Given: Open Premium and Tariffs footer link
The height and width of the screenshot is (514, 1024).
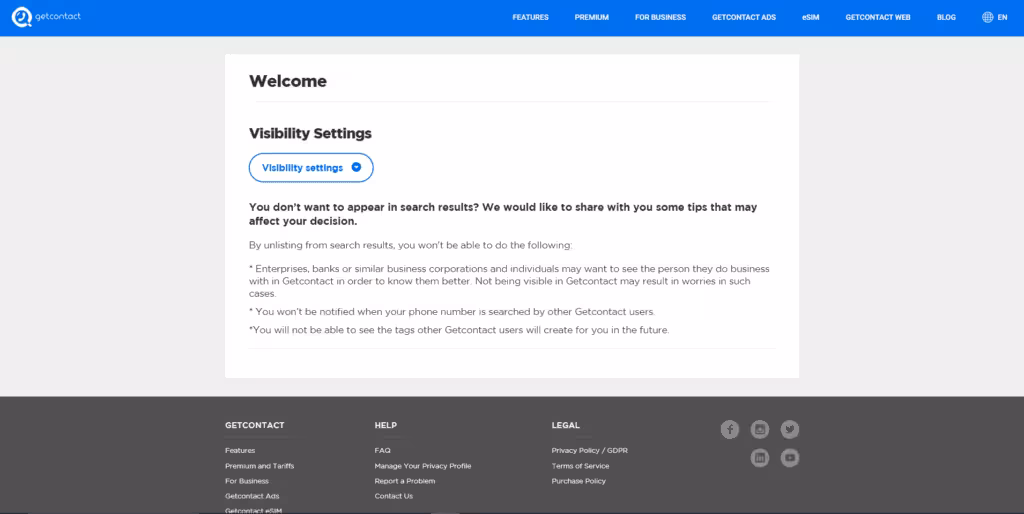Looking at the screenshot, I should tap(259, 466).
